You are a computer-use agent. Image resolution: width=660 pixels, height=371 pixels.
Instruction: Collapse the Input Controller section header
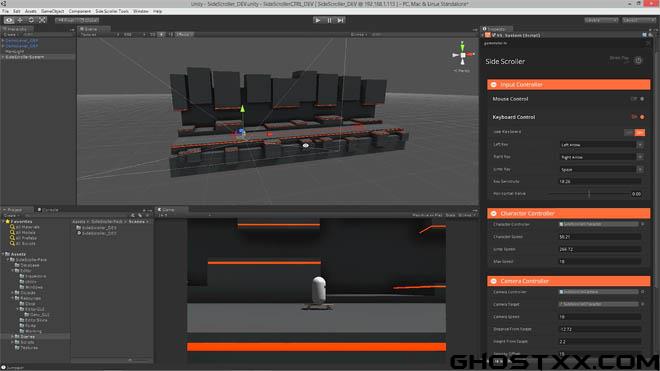pos(569,85)
